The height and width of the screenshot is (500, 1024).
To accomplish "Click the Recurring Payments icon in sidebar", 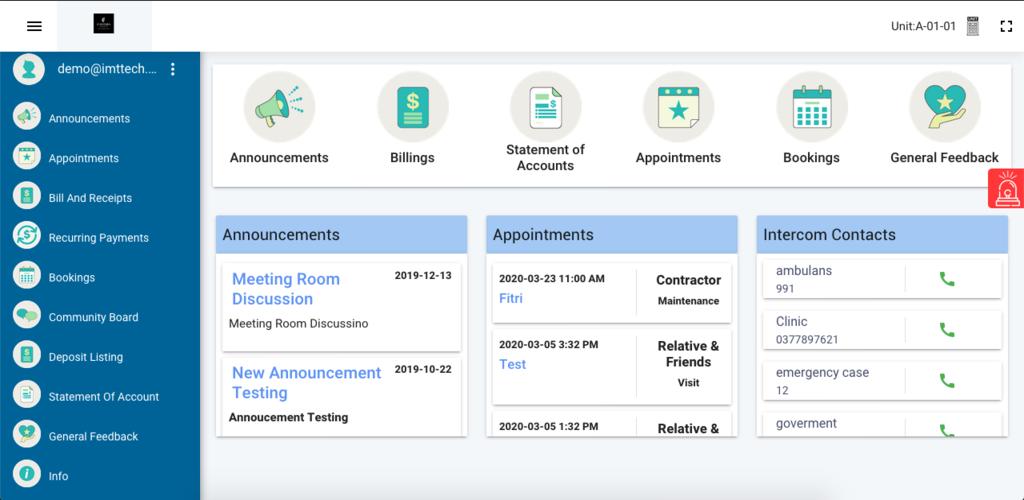I will click(27, 236).
